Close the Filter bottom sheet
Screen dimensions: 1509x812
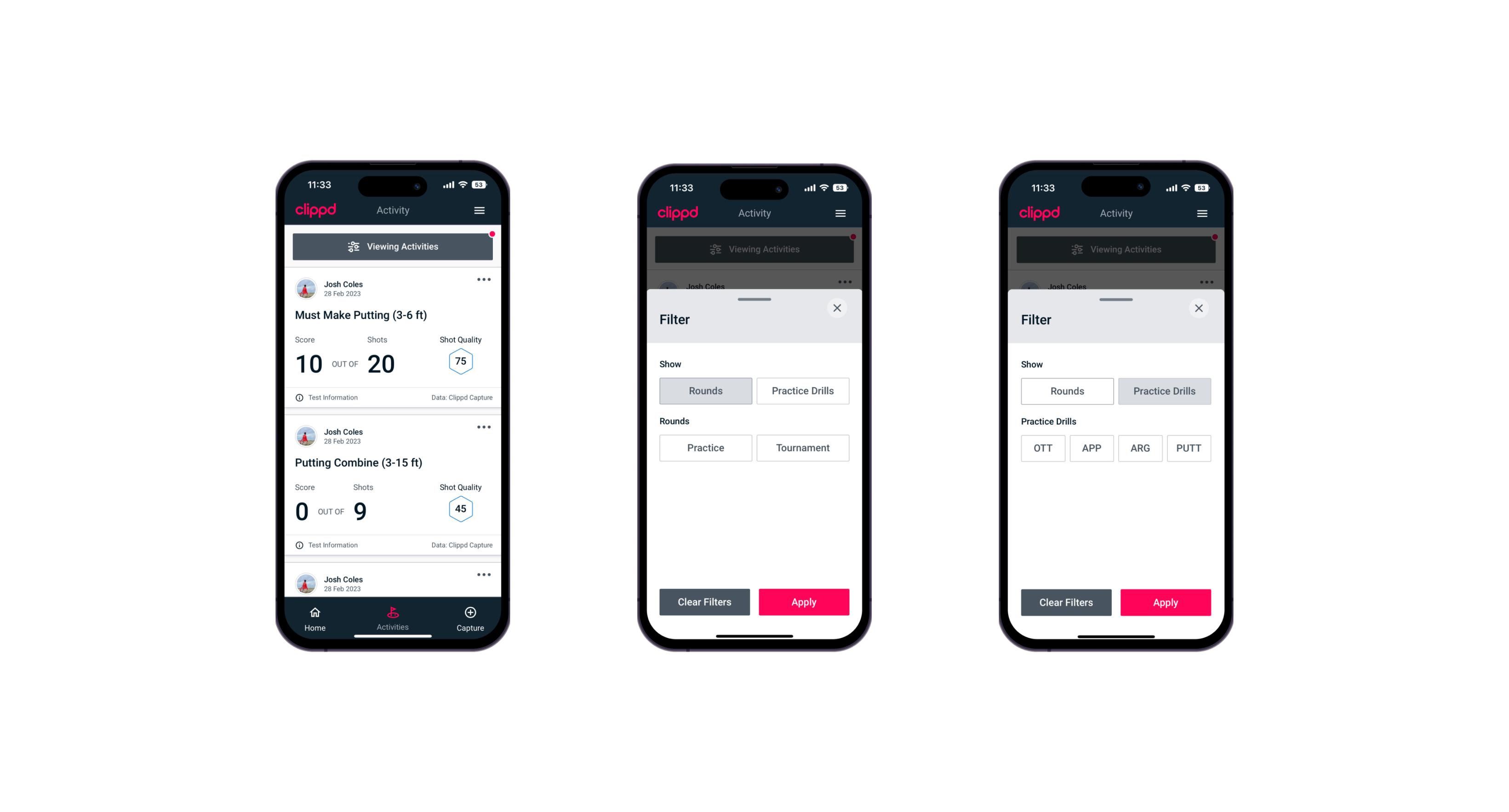tap(838, 308)
